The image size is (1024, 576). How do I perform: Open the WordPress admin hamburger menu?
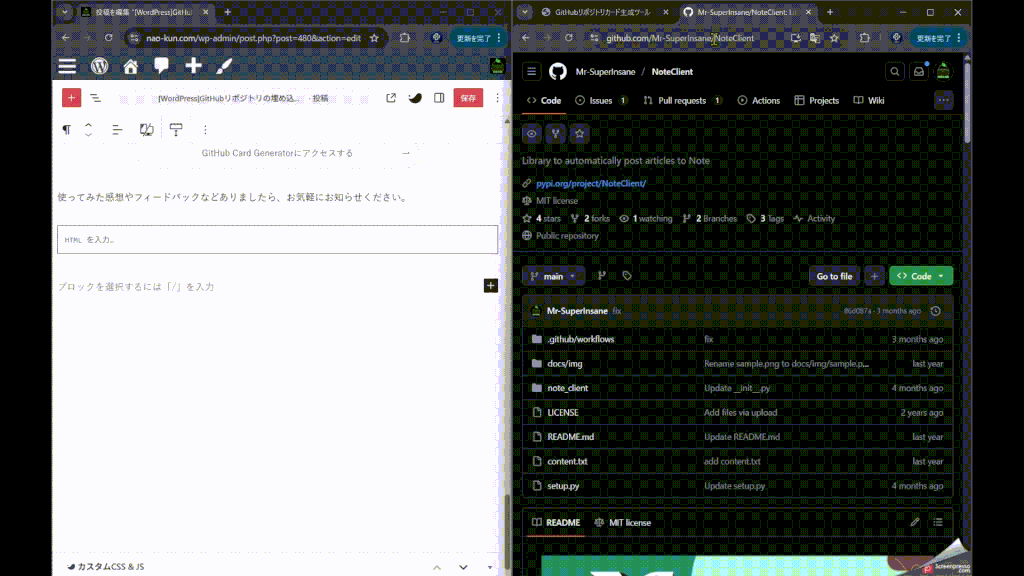pos(67,66)
